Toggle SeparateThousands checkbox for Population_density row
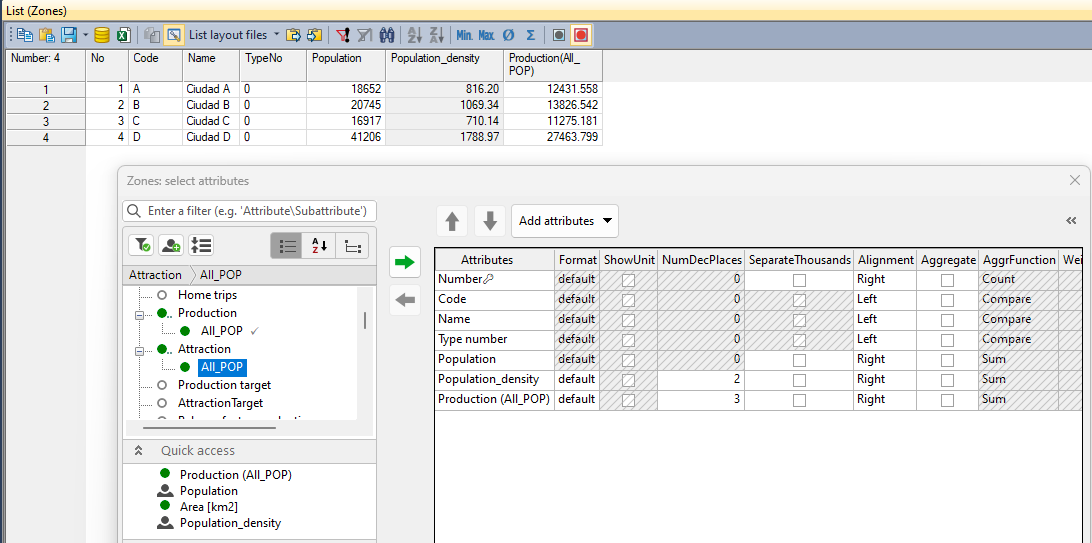 click(x=800, y=380)
